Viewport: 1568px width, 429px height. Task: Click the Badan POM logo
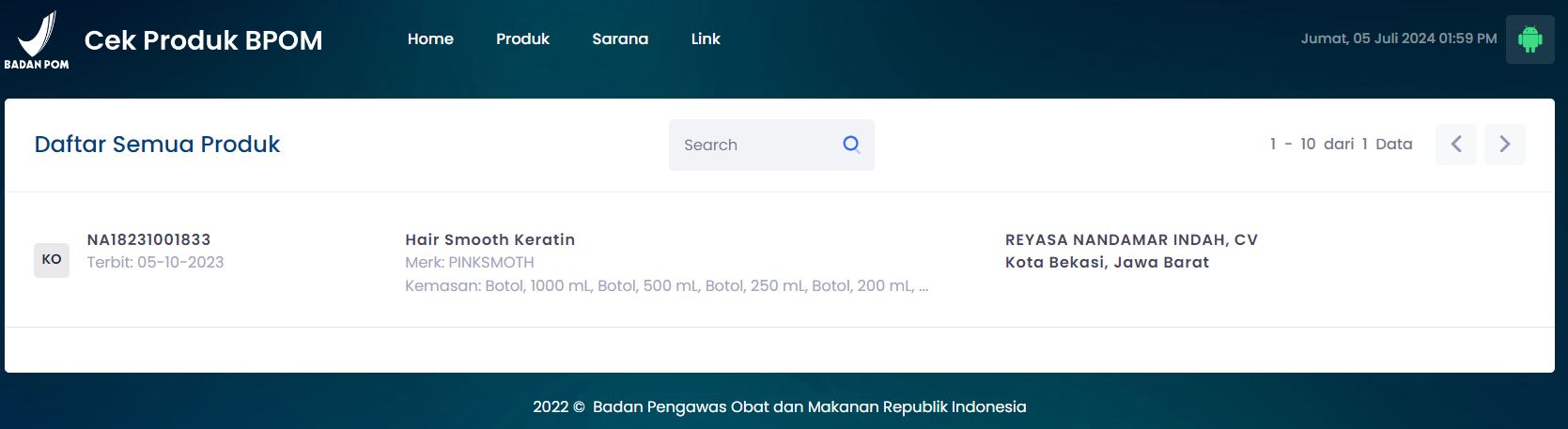click(x=37, y=39)
